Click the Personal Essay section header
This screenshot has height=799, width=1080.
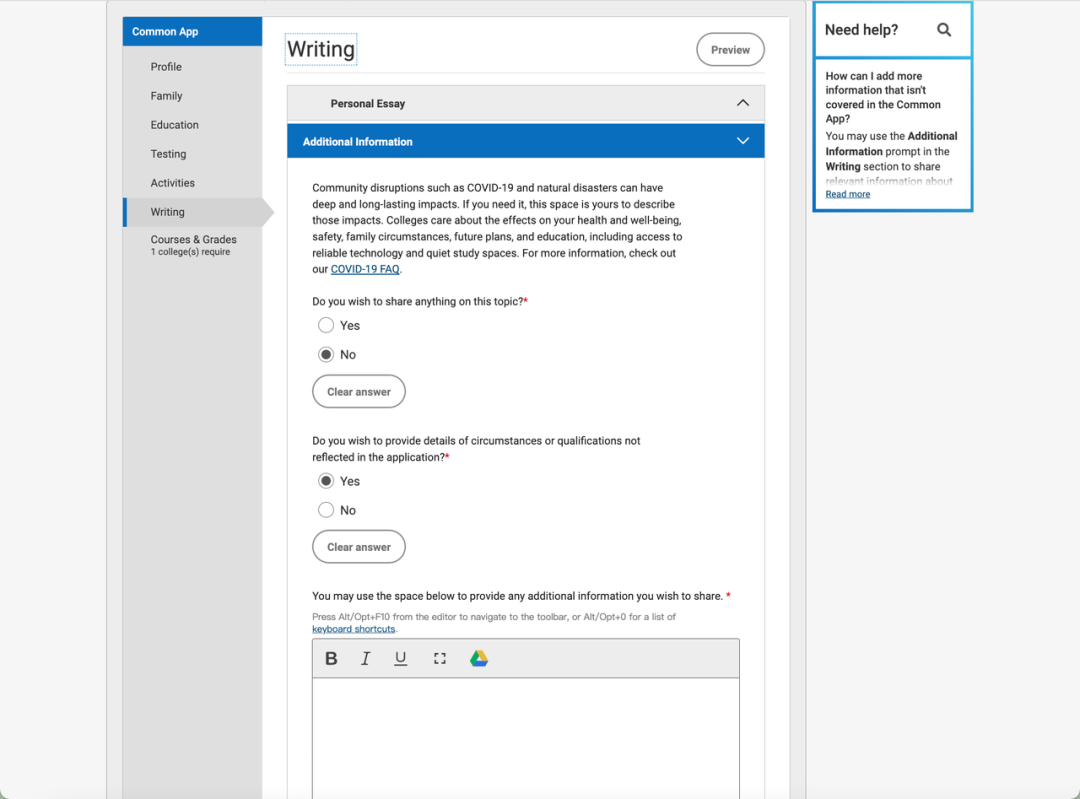[526, 103]
